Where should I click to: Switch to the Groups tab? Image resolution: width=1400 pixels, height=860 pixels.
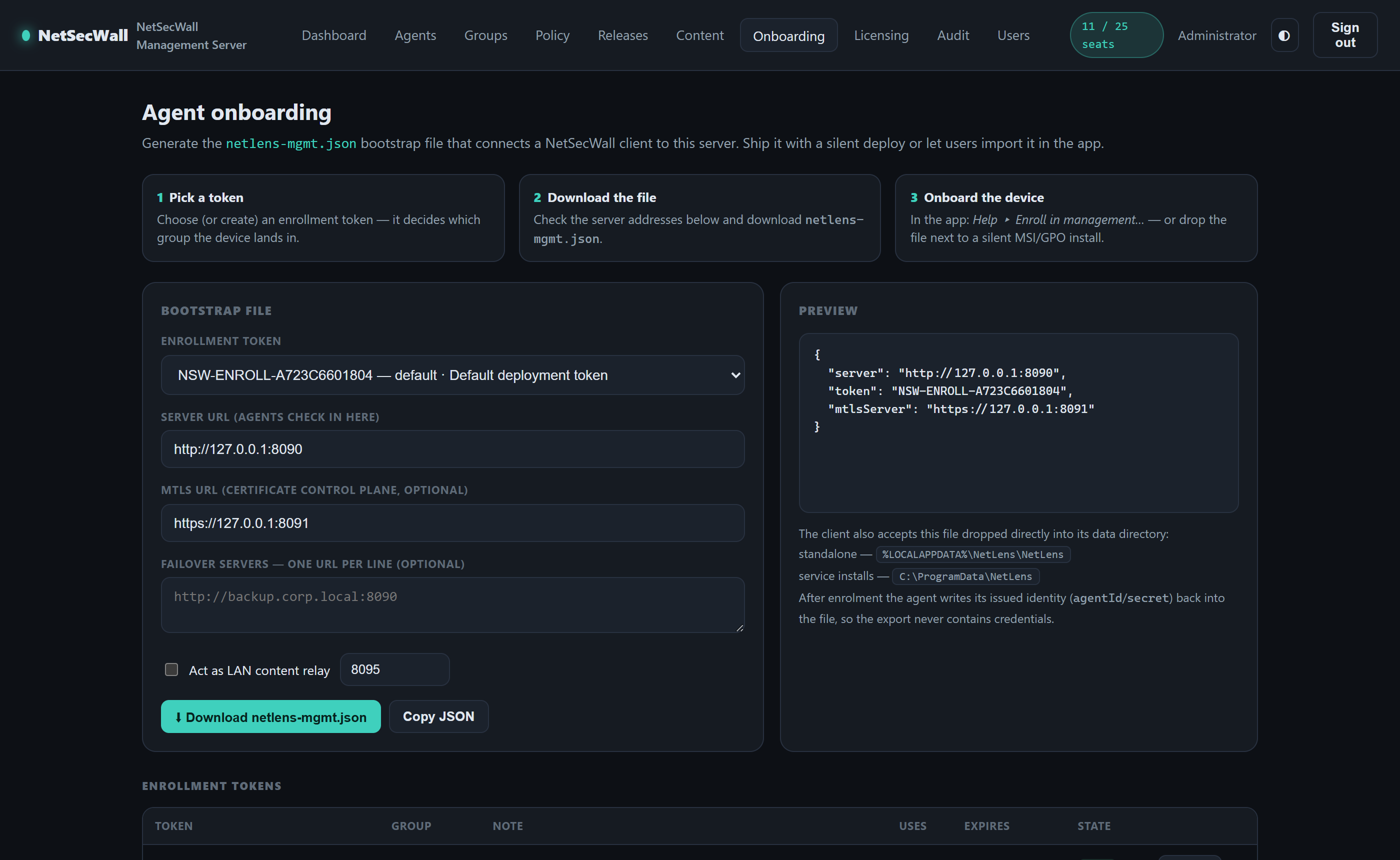click(x=485, y=35)
